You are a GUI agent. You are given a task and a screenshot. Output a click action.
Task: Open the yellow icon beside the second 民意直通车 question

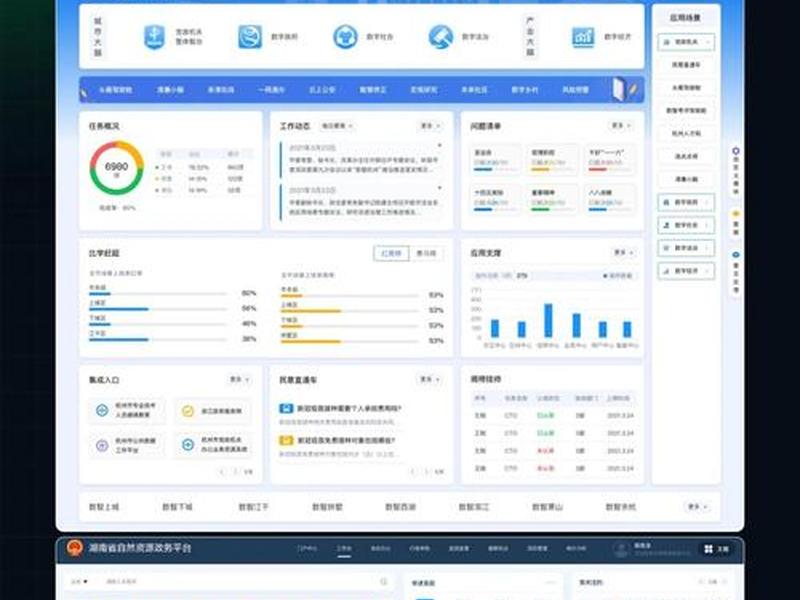(286, 440)
